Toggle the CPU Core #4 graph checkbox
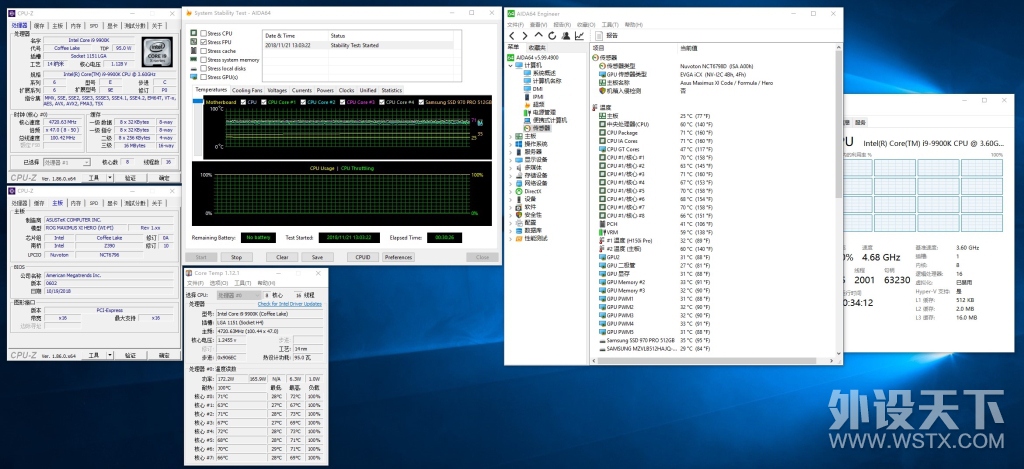Image resolution: width=1024 pixels, height=469 pixels. coord(381,103)
